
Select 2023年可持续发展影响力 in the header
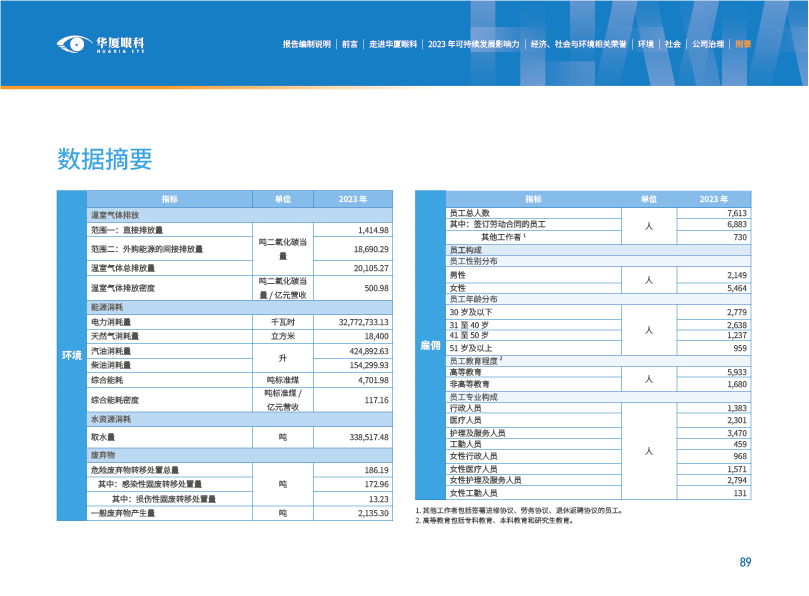pyautogui.click(x=473, y=45)
